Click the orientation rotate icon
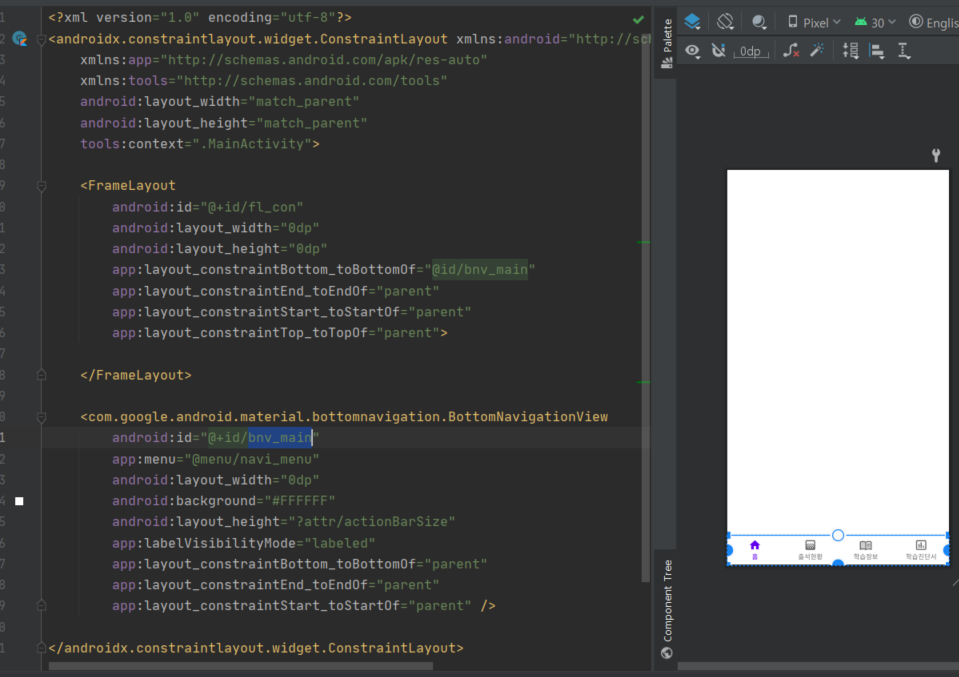 (x=725, y=22)
